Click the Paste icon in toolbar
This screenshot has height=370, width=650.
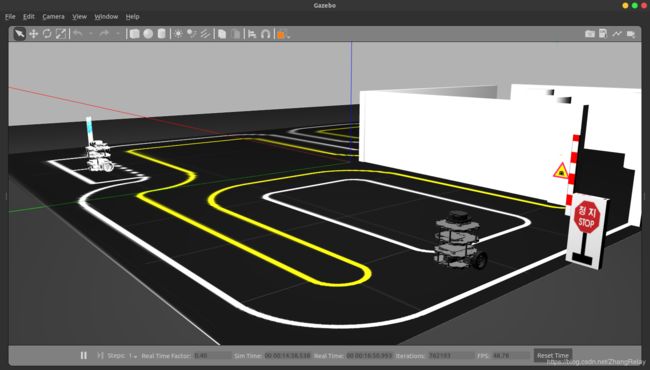[x=236, y=34]
